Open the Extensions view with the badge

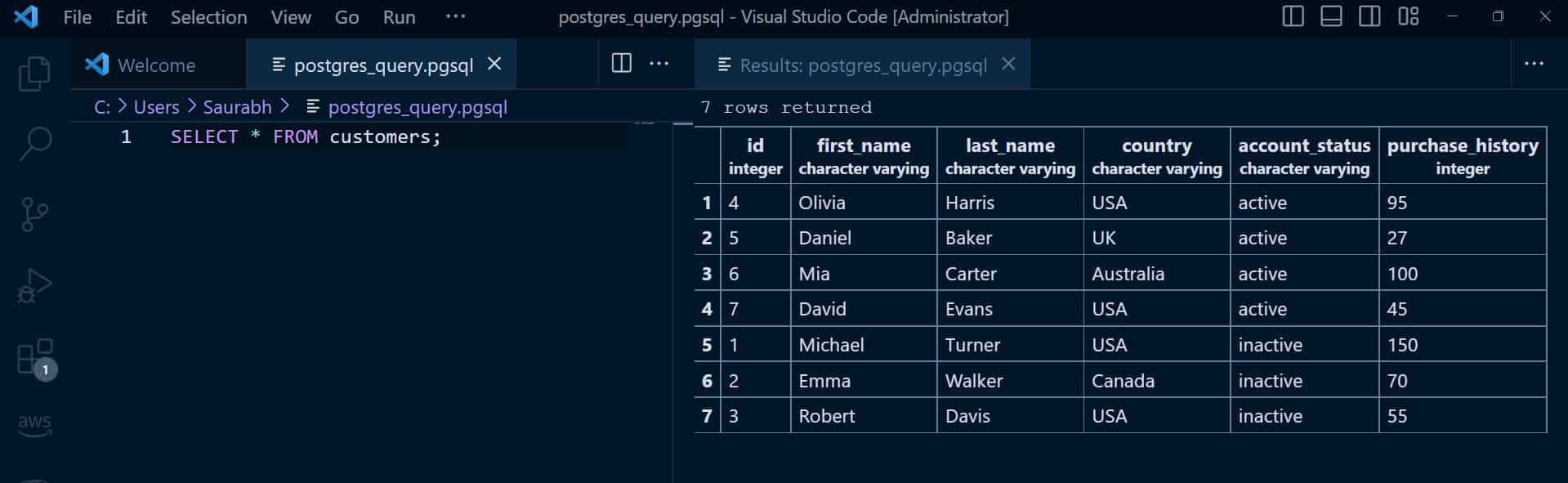[34, 357]
